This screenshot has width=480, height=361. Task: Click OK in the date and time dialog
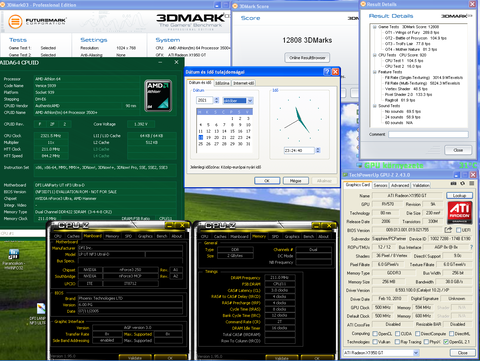click(267, 181)
